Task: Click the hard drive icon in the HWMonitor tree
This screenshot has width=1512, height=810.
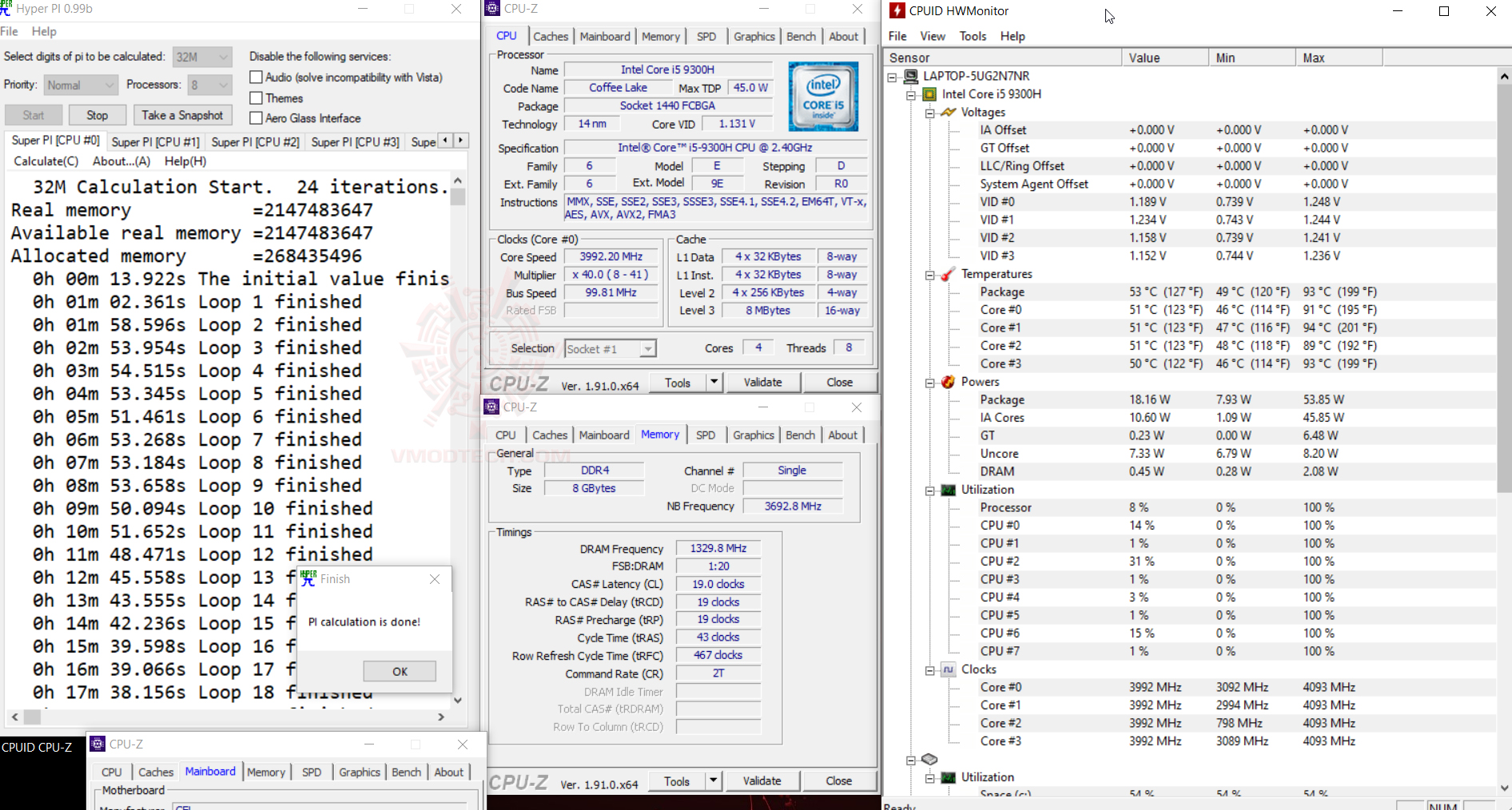Action: [929, 759]
